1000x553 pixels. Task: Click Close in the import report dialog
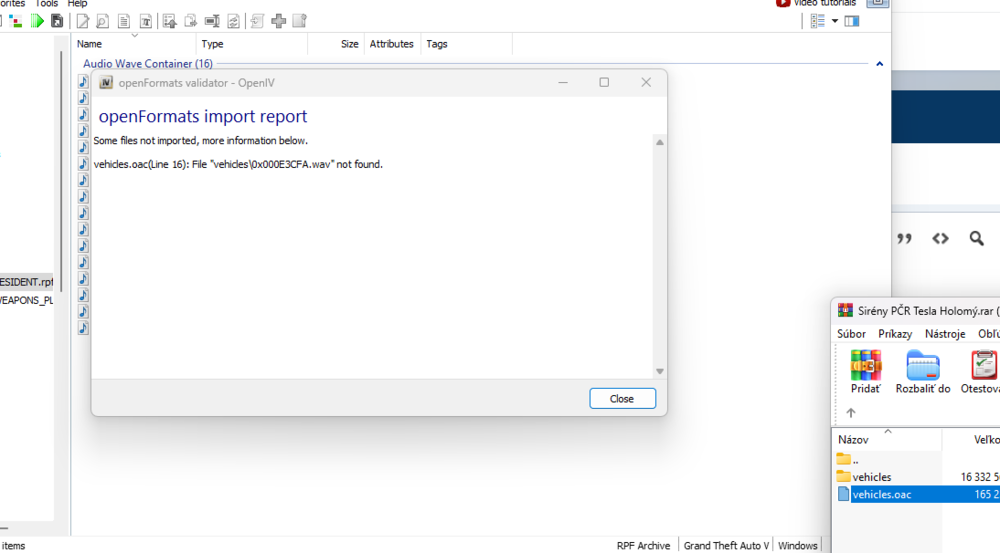(x=622, y=399)
